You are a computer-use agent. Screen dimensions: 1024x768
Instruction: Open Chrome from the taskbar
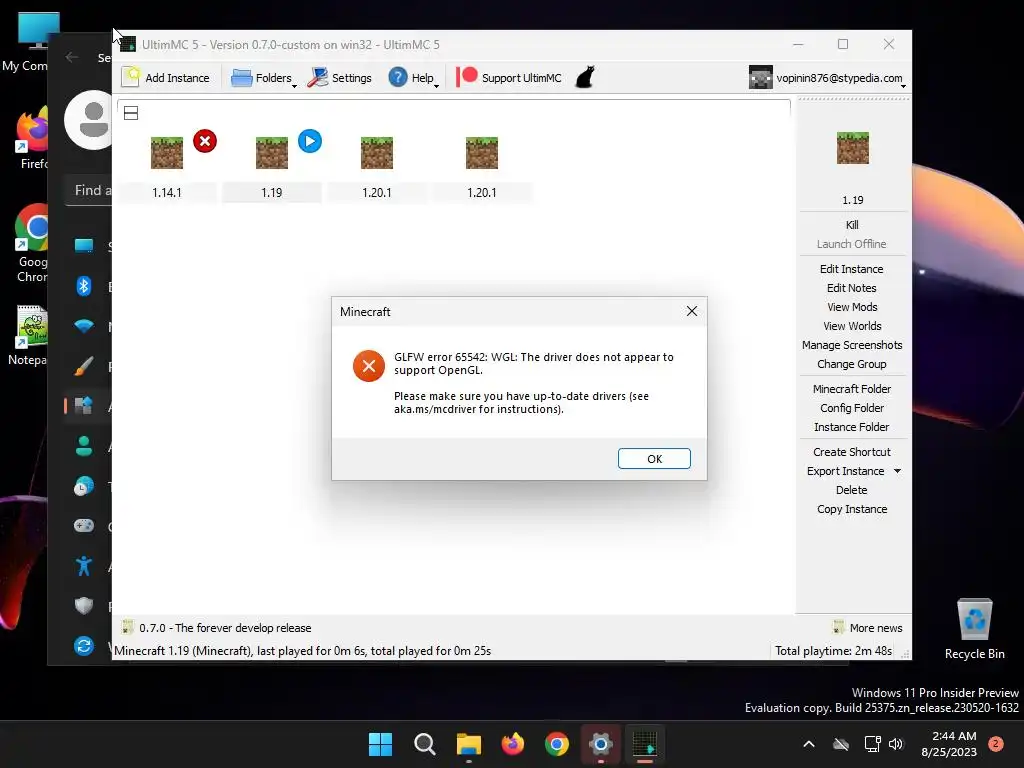(x=556, y=744)
